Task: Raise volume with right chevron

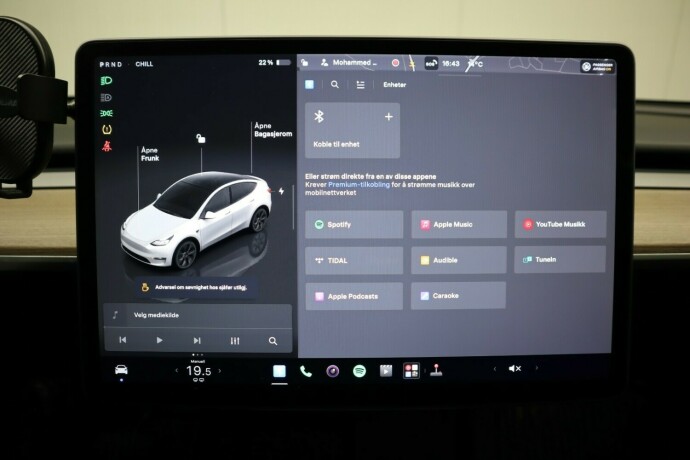Action: [536, 368]
